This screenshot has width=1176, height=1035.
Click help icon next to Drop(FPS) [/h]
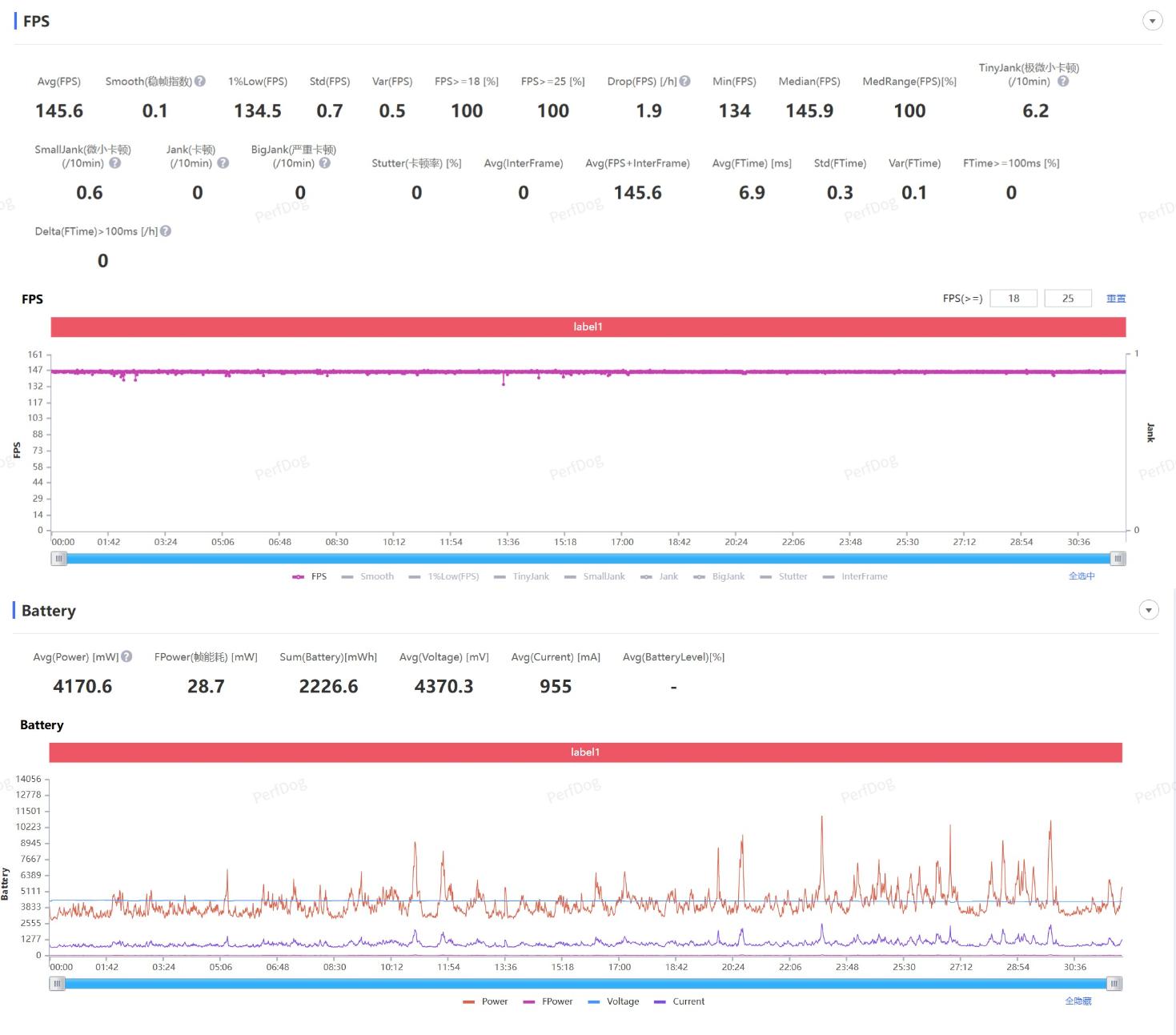[x=684, y=81]
